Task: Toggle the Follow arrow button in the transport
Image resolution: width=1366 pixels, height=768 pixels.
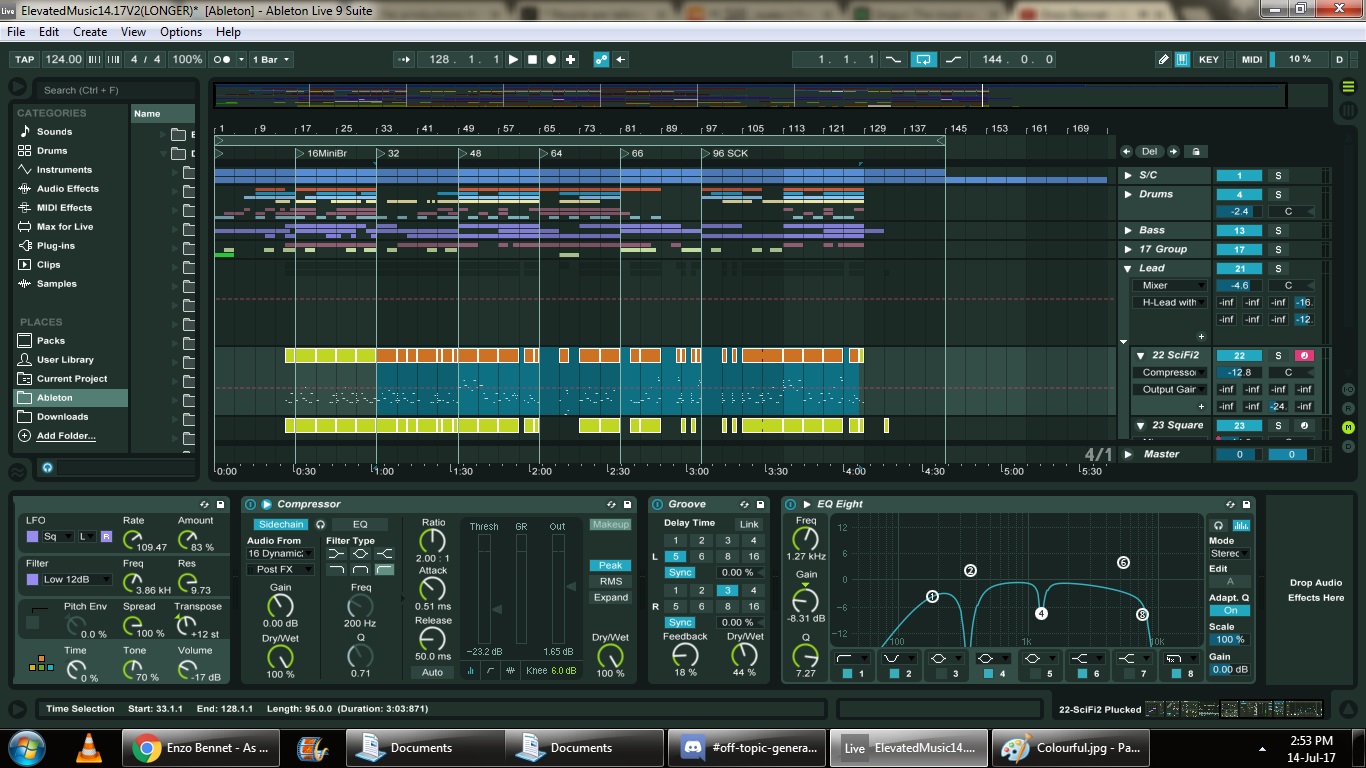Action: [404, 59]
